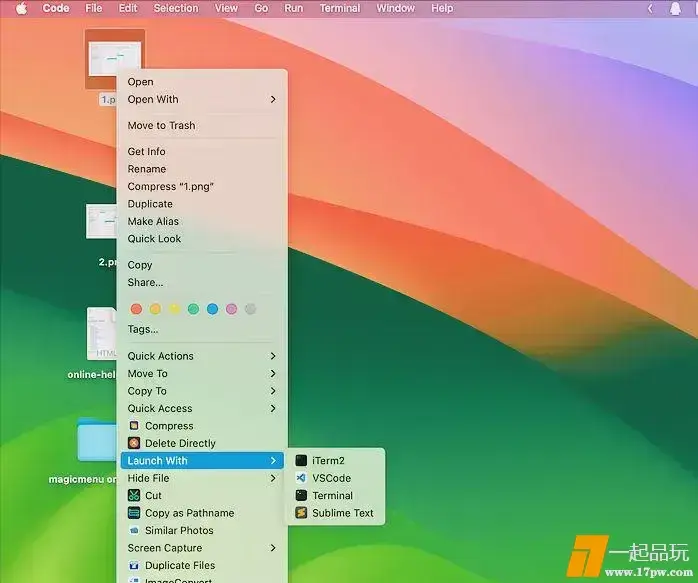This screenshot has height=583, width=698.
Task: Open the Help menu
Action: point(442,8)
